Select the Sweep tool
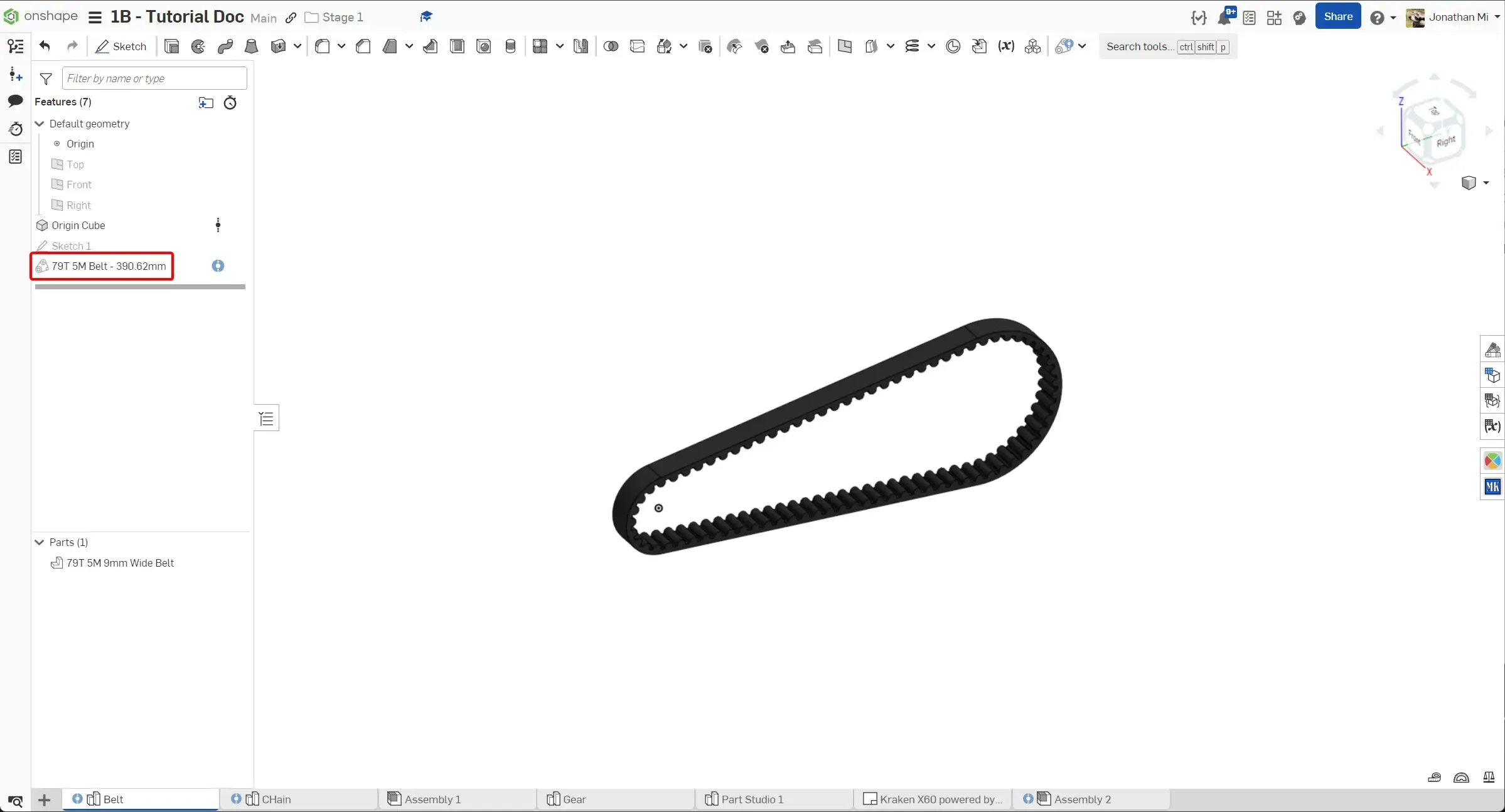1505x812 pixels. (x=225, y=46)
